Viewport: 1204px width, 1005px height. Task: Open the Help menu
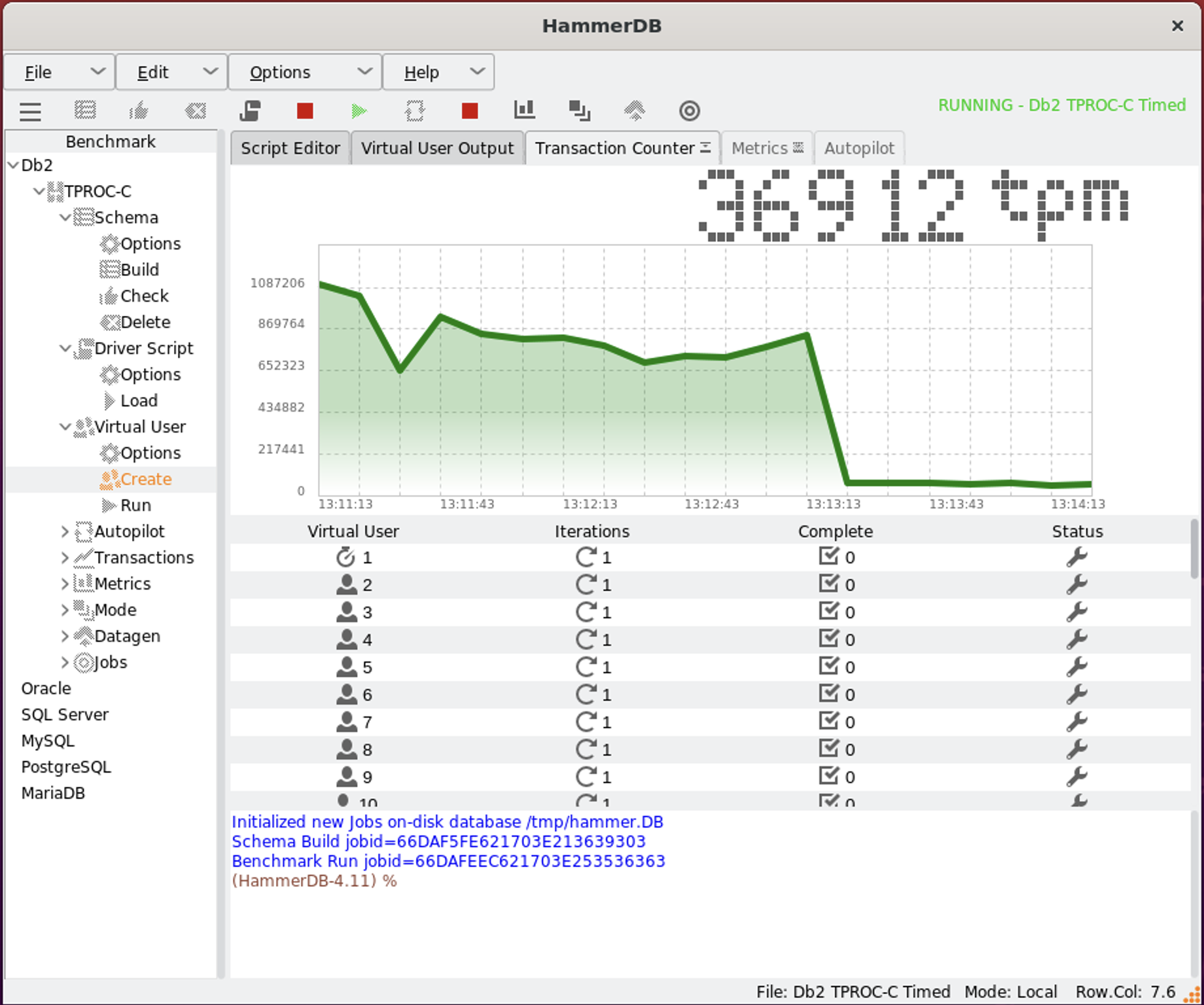tap(438, 72)
